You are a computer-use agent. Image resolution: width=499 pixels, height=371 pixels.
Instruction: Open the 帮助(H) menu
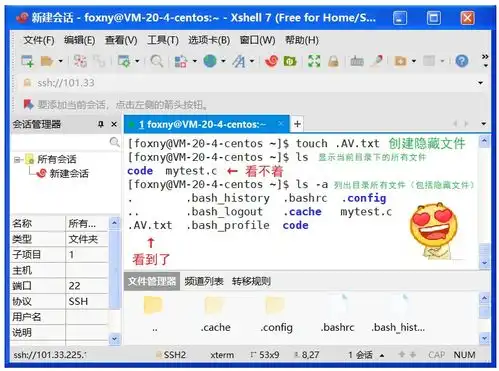pyautogui.click(x=302, y=40)
